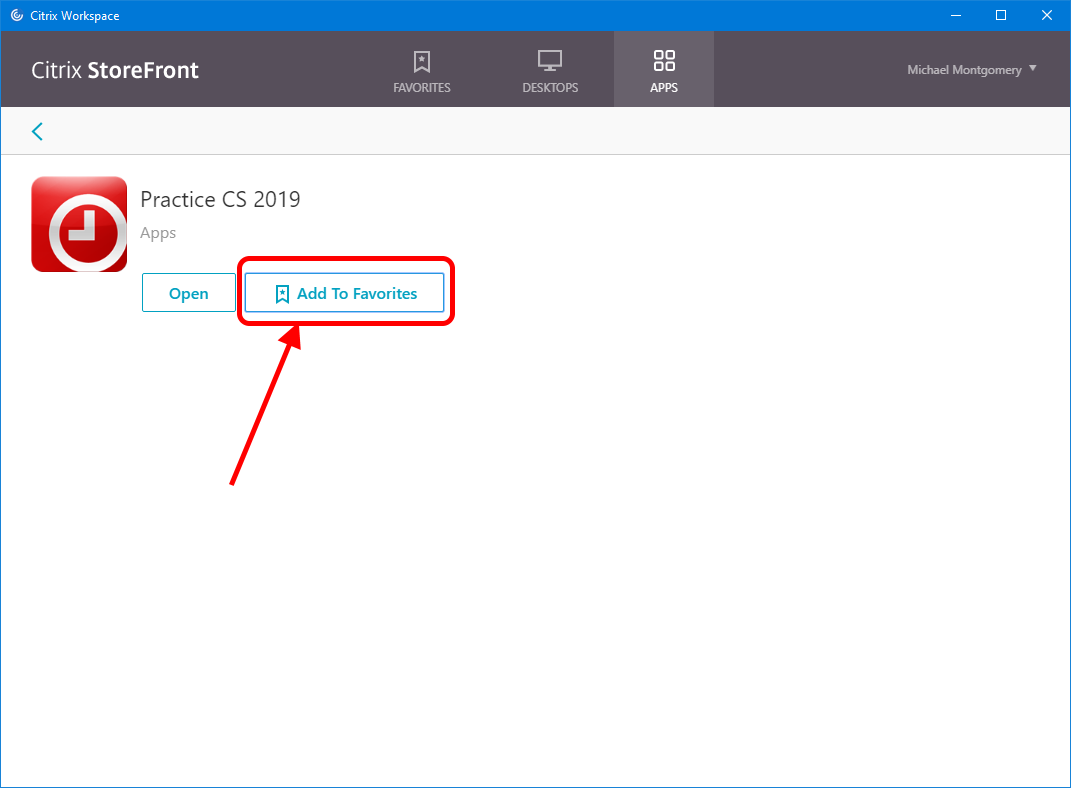This screenshot has height=788, width=1071.
Task: Switch to the Desktops tab
Action: pyautogui.click(x=550, y=70)
